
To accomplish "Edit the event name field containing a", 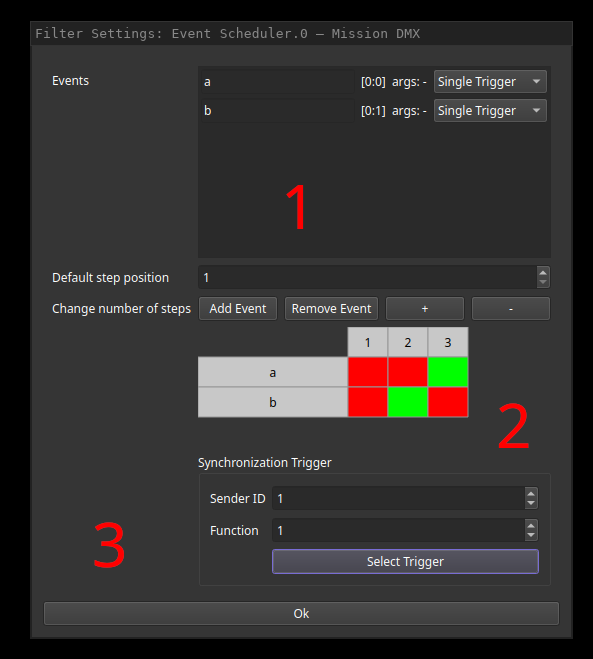I will coord(277,82).
